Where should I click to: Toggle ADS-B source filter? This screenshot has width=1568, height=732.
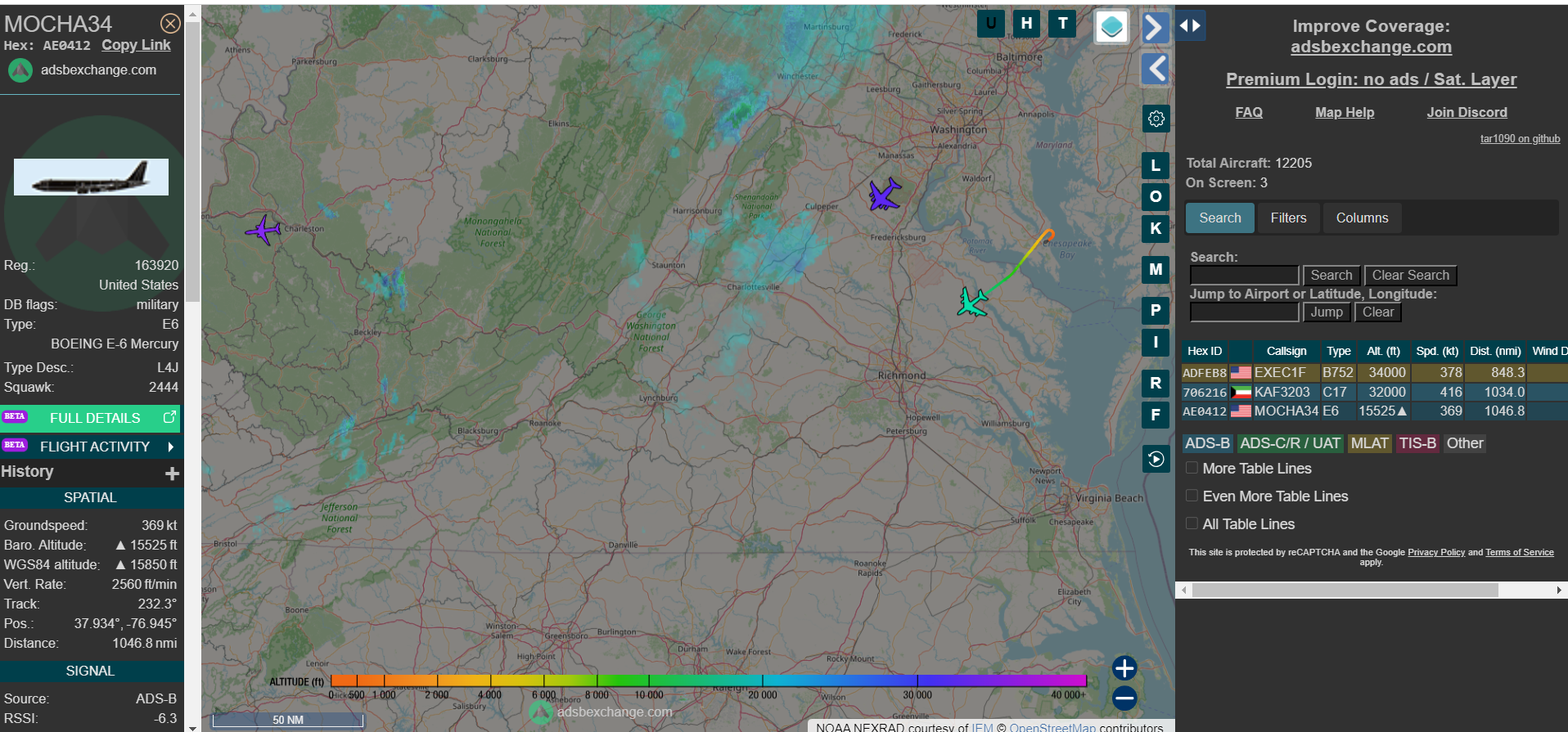click(x=1207, y=443)
